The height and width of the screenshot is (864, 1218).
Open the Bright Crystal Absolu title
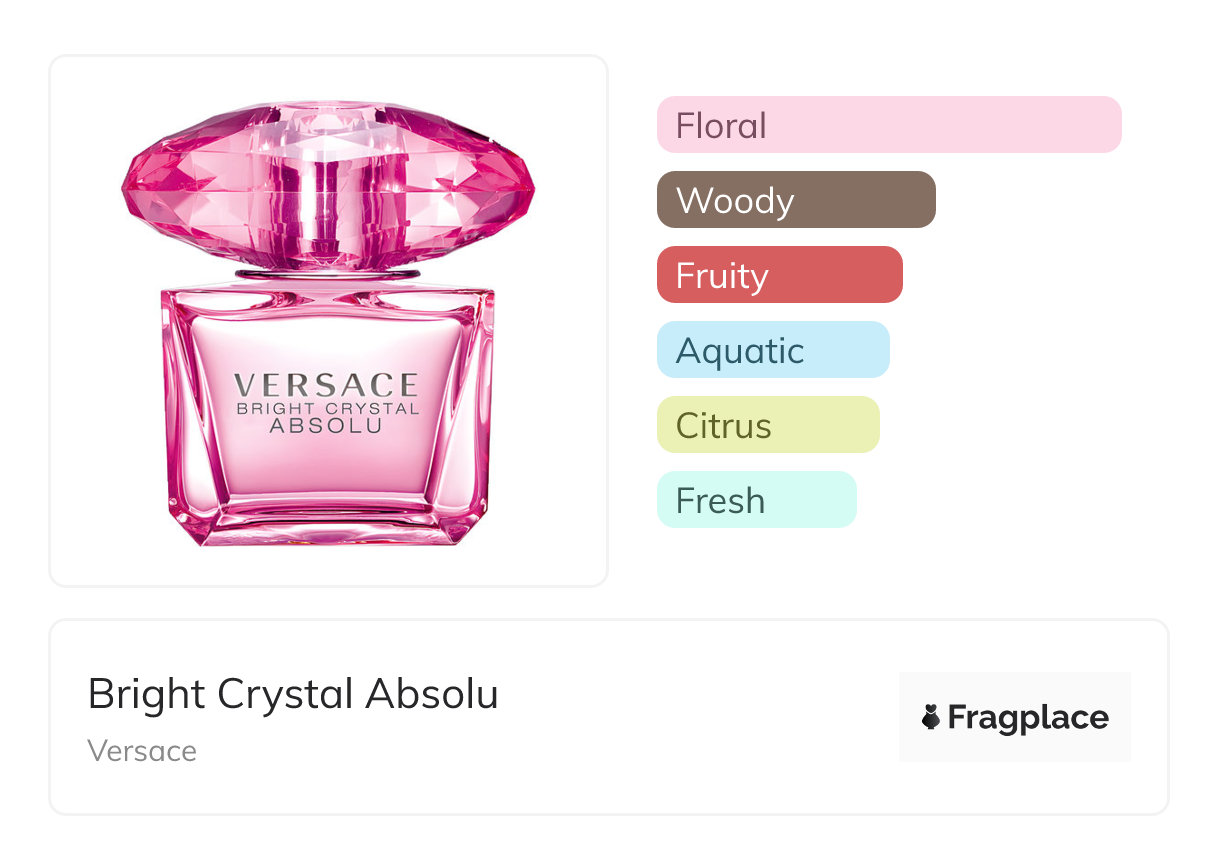click(x=293, y=694)
